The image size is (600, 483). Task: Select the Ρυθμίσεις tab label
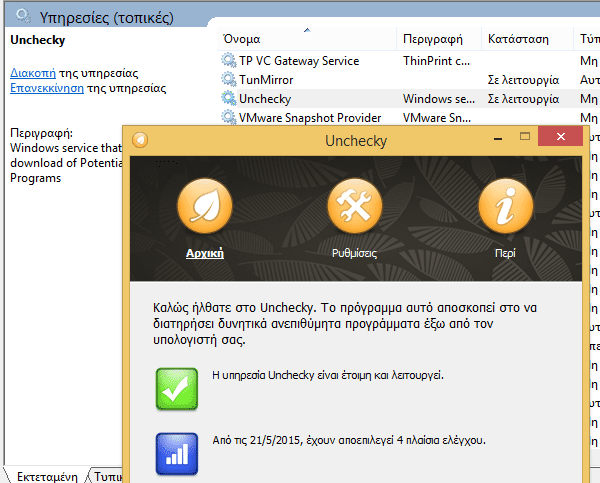coord(354,253)
